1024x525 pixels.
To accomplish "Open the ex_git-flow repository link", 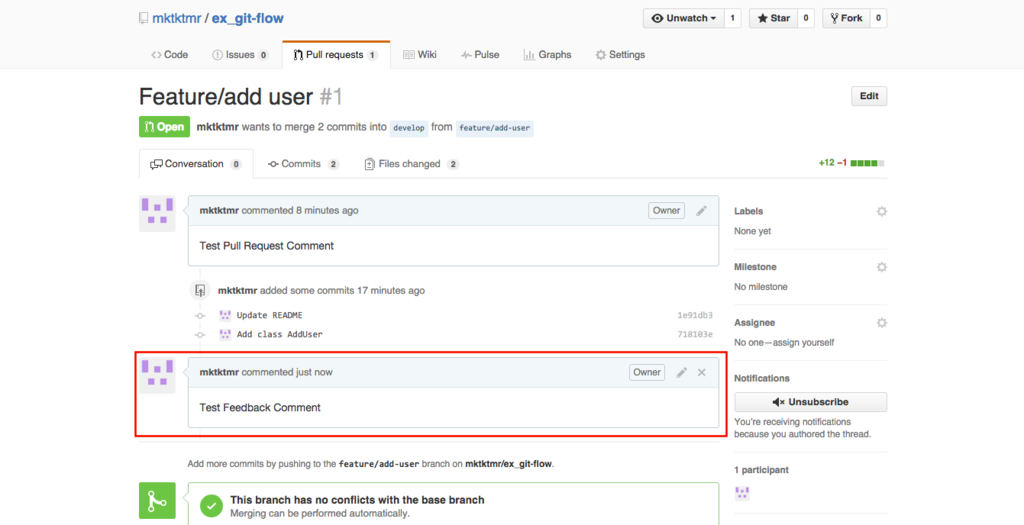I will point(248,18).
